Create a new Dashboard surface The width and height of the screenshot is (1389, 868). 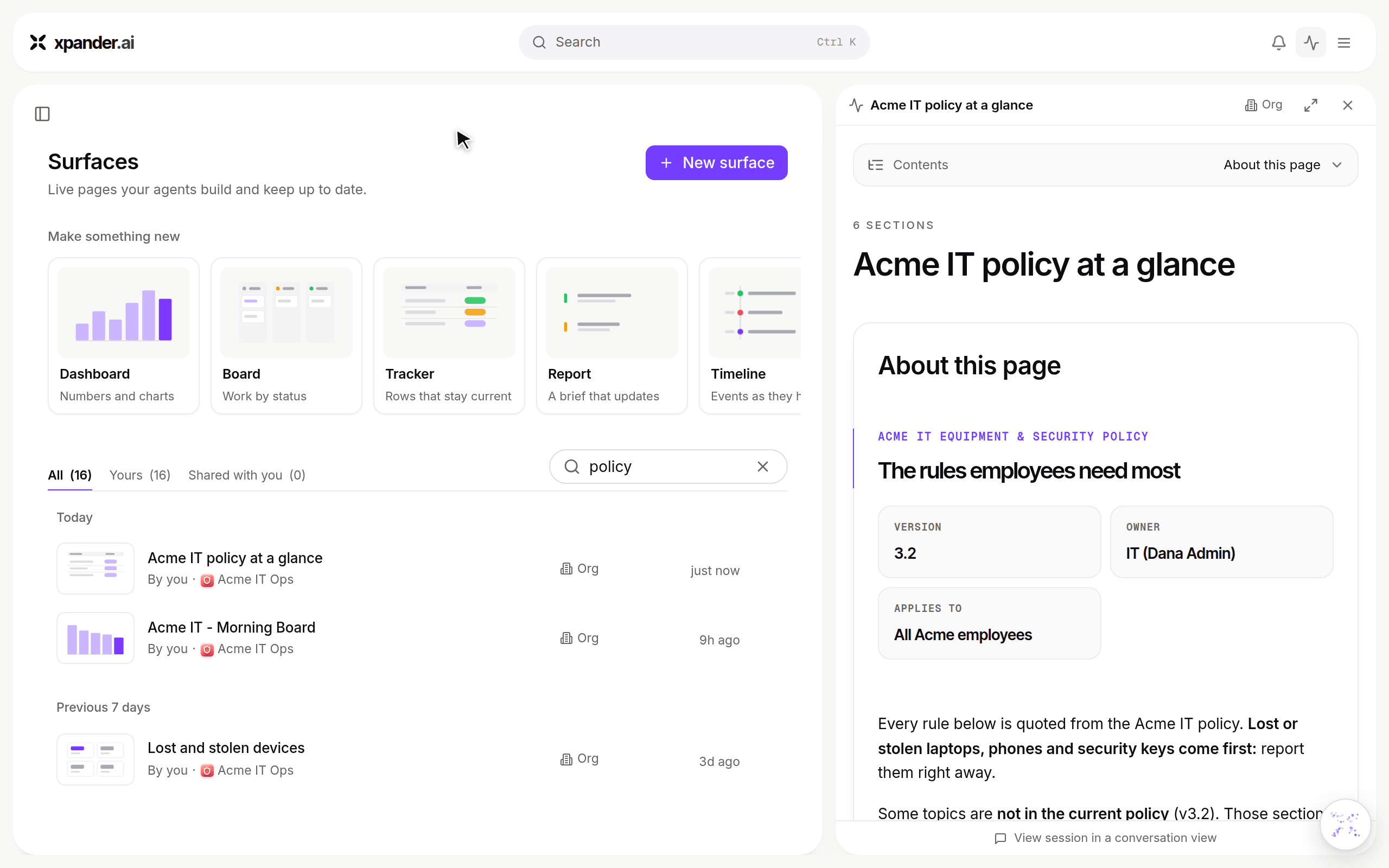[123, 336]
